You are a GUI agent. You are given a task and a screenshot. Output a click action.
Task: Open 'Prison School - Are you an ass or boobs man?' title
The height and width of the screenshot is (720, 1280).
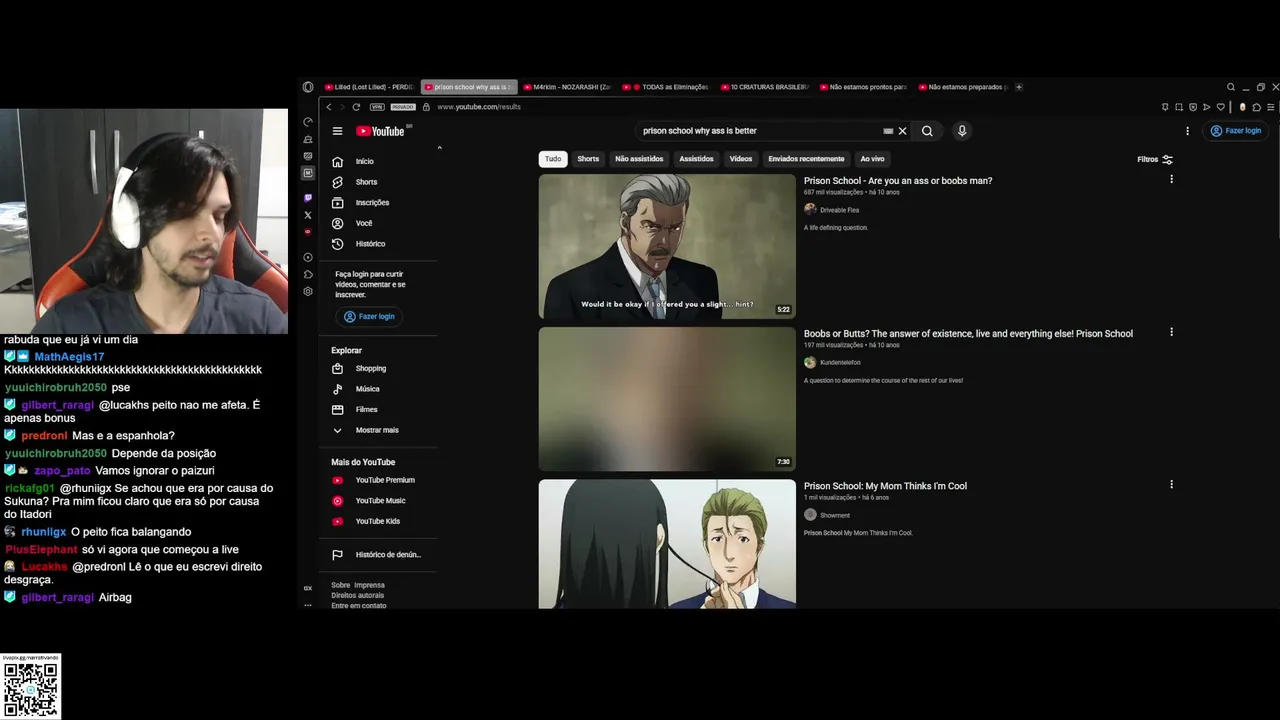click(898, 181)
